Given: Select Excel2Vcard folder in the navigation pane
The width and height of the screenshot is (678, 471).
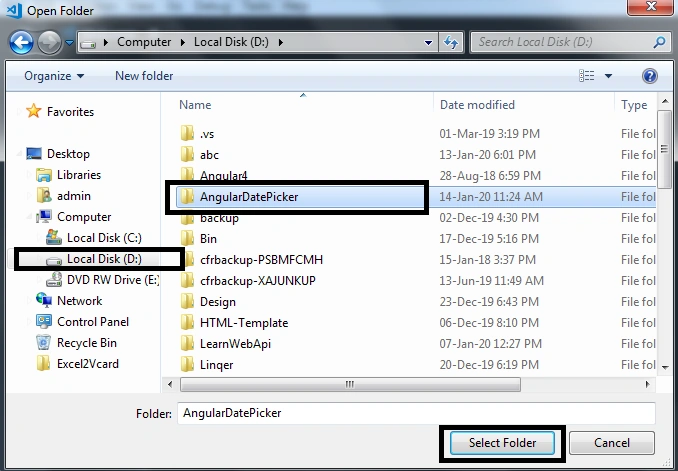Looking at the screenshot, I should pyautogui.click(x=88, y=364).
